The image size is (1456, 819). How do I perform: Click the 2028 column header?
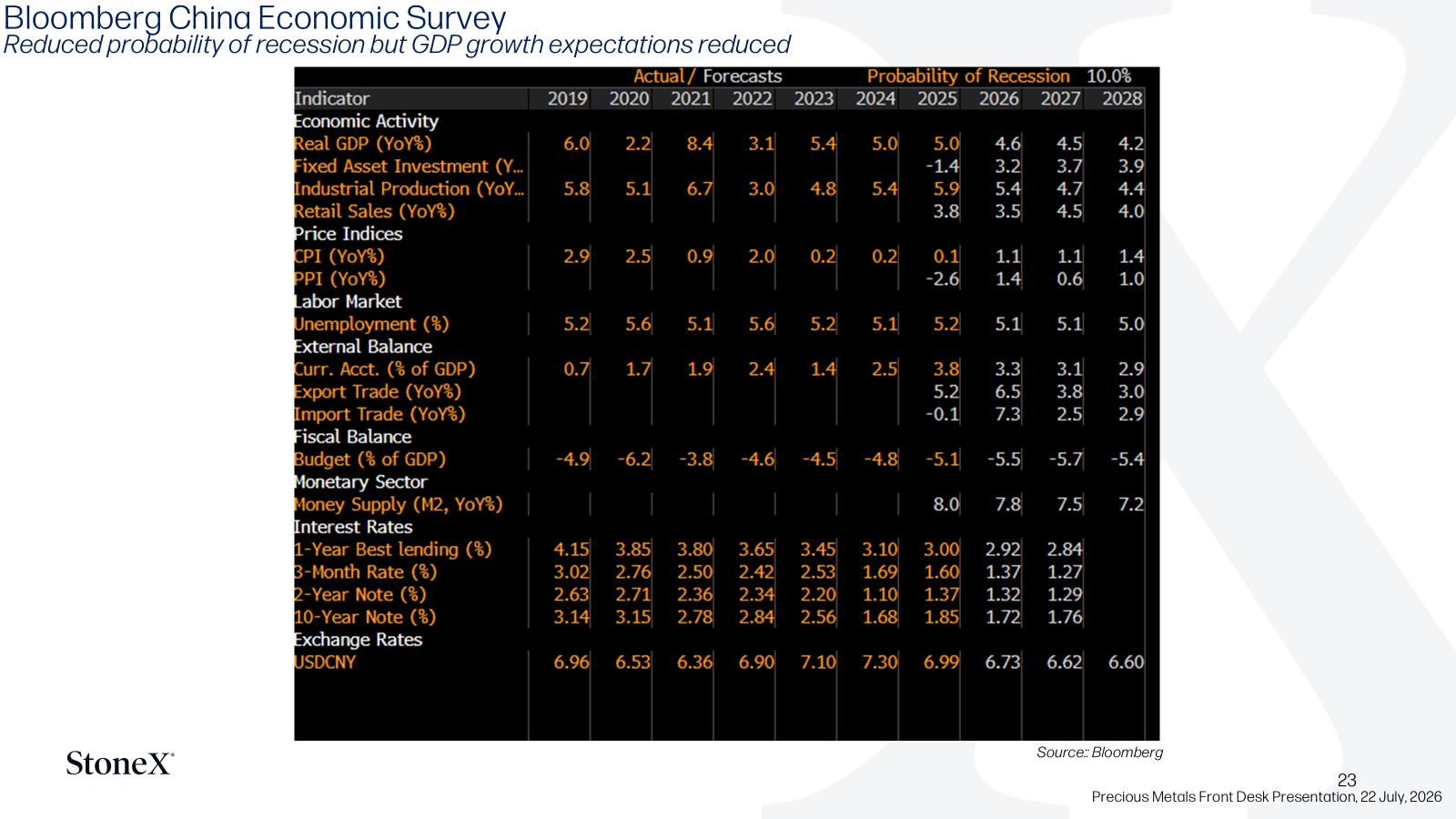pyautogui.click(x=1122, y=98)
